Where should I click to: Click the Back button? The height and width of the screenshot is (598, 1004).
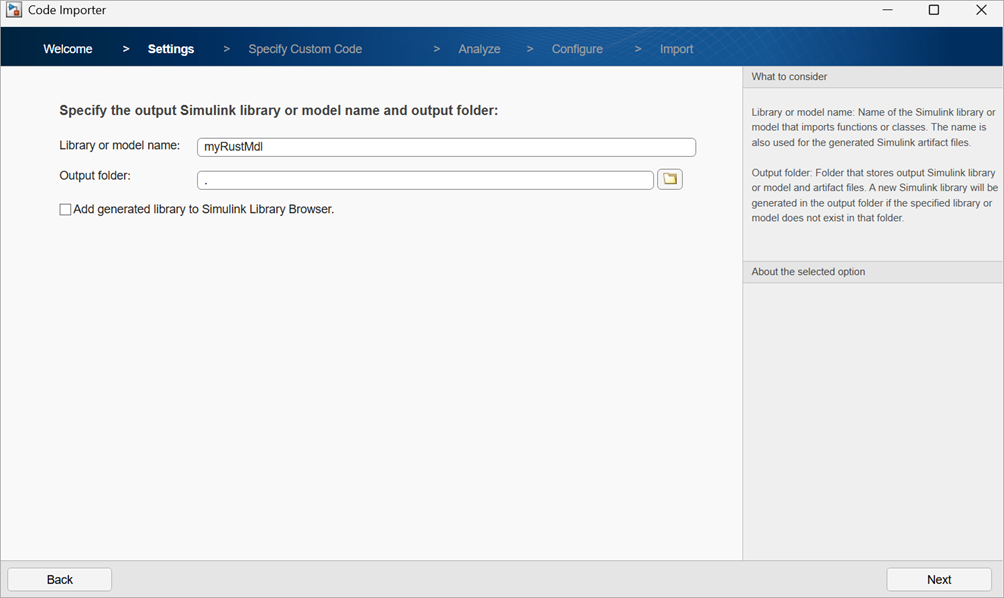coord(59,579)
